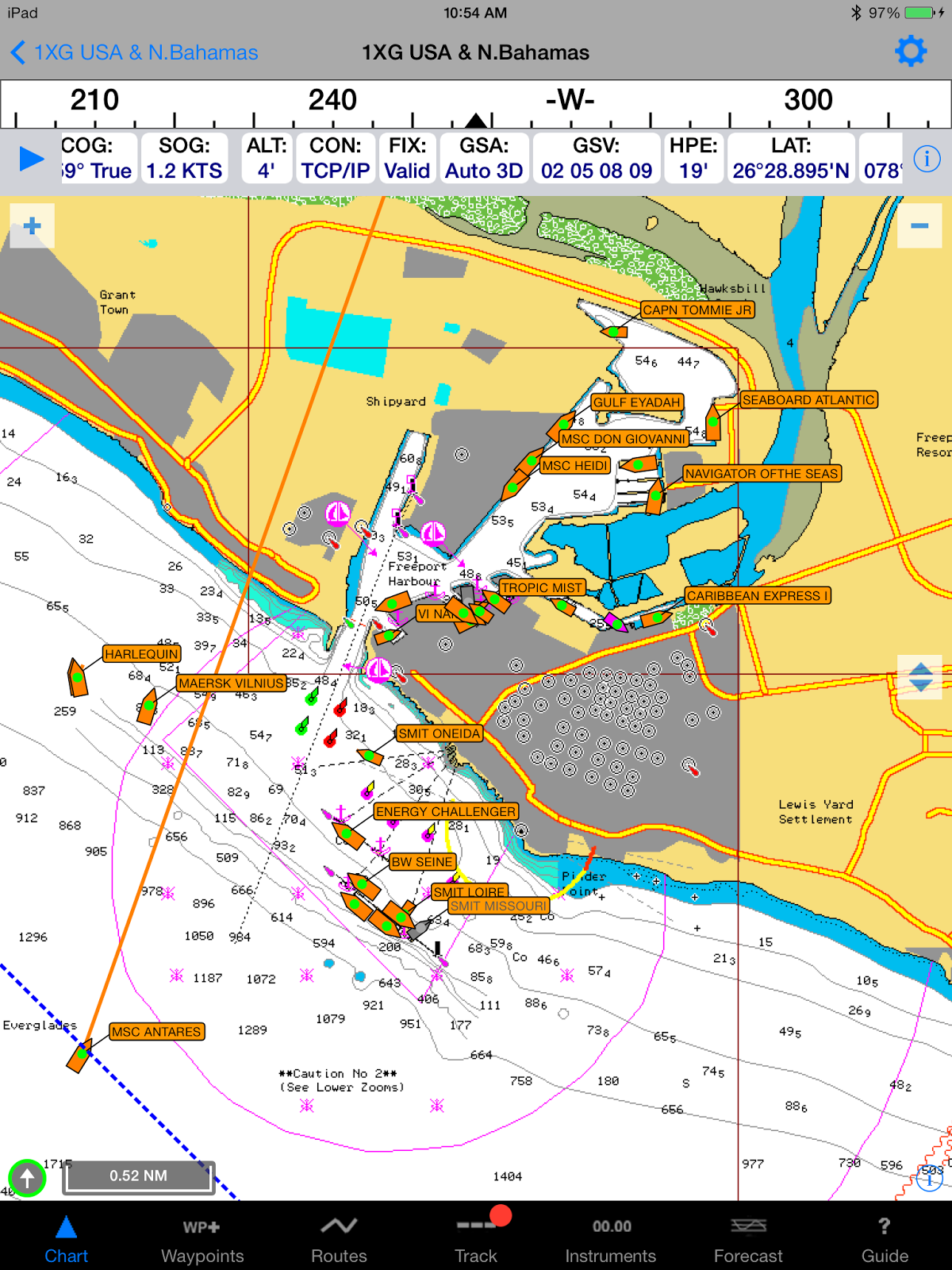Select the LAT 26°28.895'N field

(x=791, y=158)
